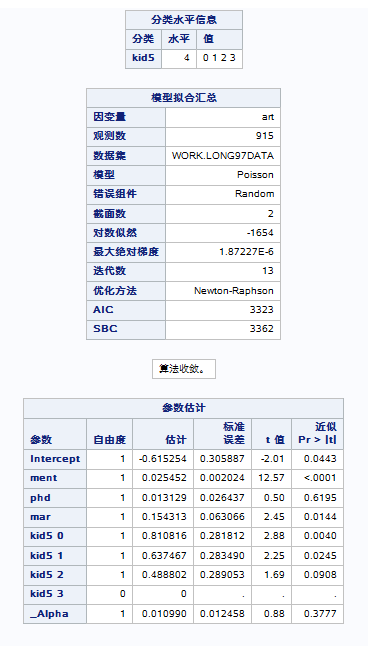This screenshot has height=646, width=368.
Task: Select the 'kid5 1' parameter row label
Action: [x=47, y=556]
